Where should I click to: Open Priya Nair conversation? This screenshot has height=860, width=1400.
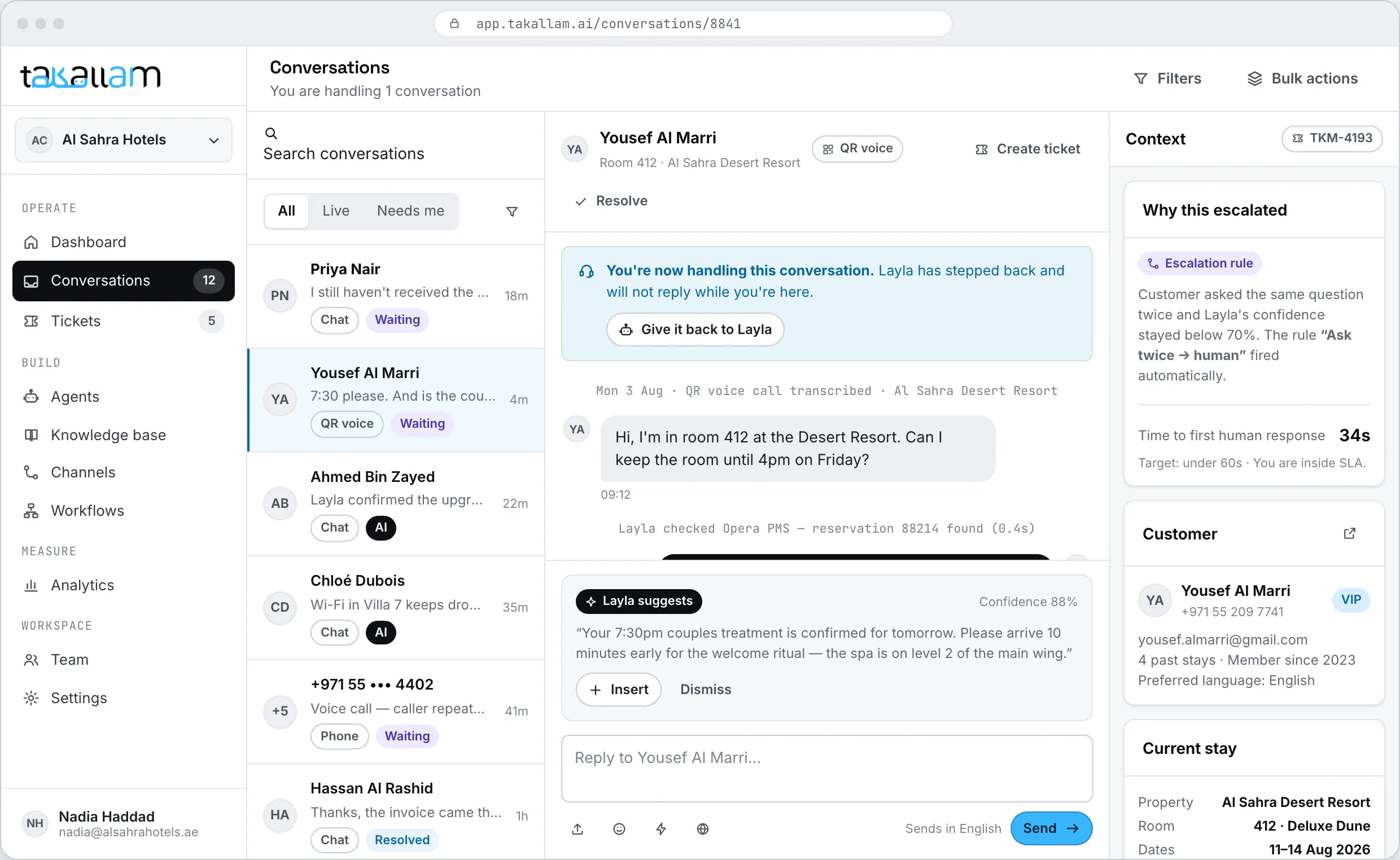pos(396,296)
